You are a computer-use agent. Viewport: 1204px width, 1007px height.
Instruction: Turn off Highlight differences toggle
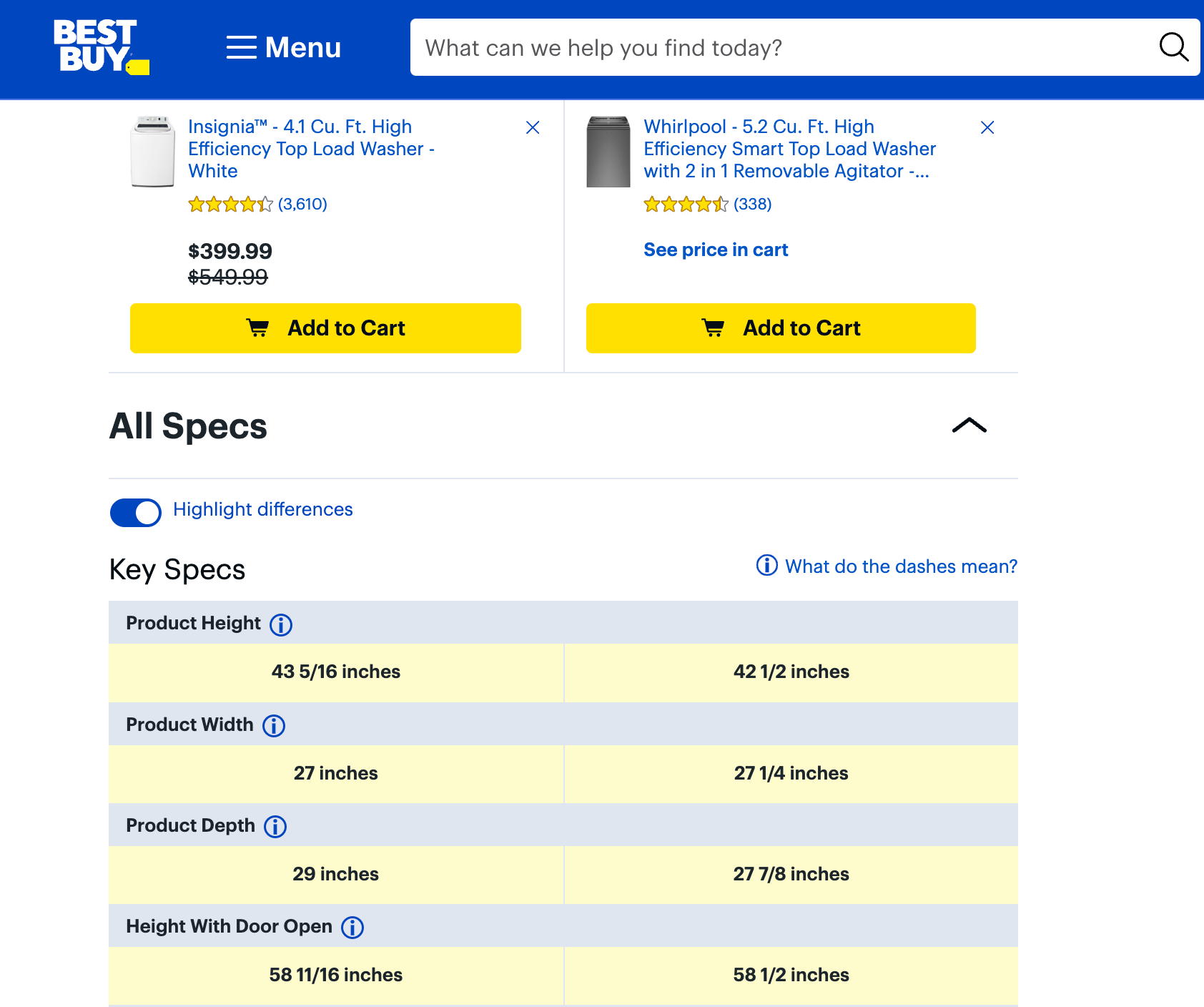click(x=136, y=512)
